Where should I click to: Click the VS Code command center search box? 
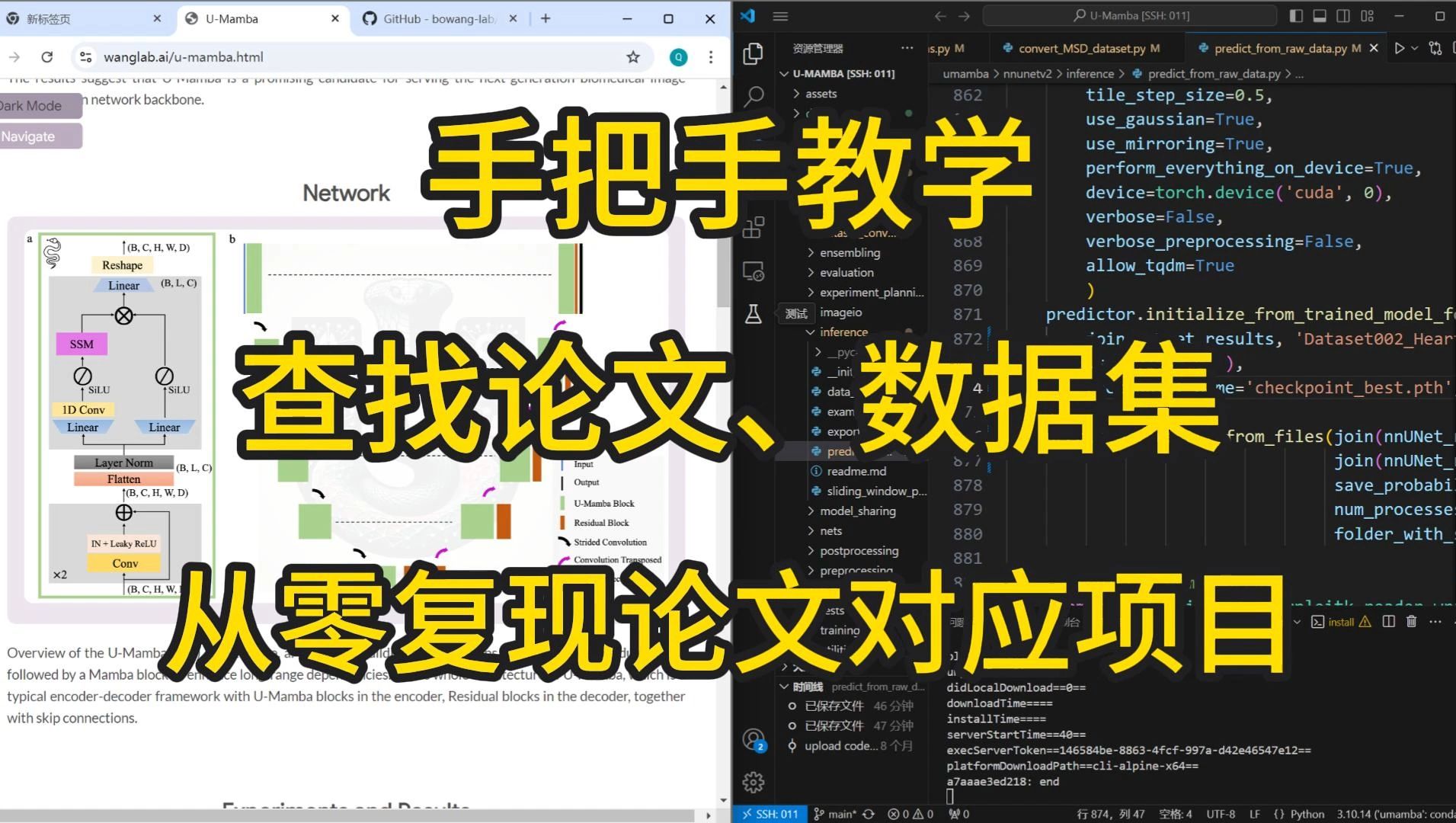coord(1129,16)
